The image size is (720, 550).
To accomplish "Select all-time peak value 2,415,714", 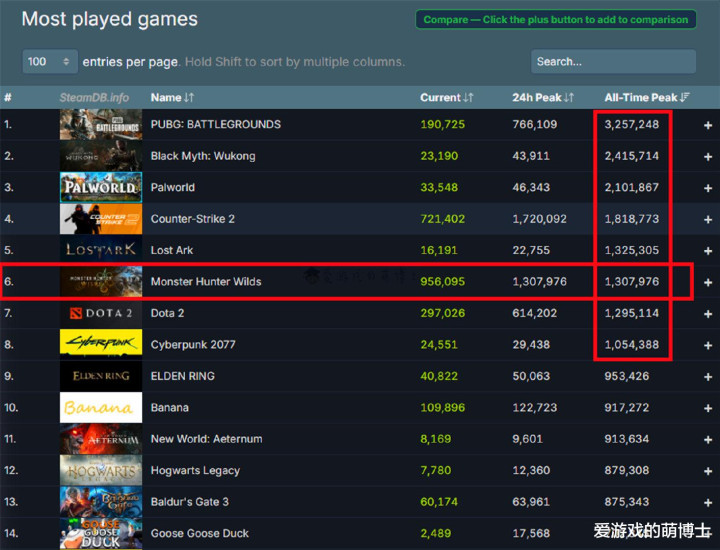I will [631, 156].
